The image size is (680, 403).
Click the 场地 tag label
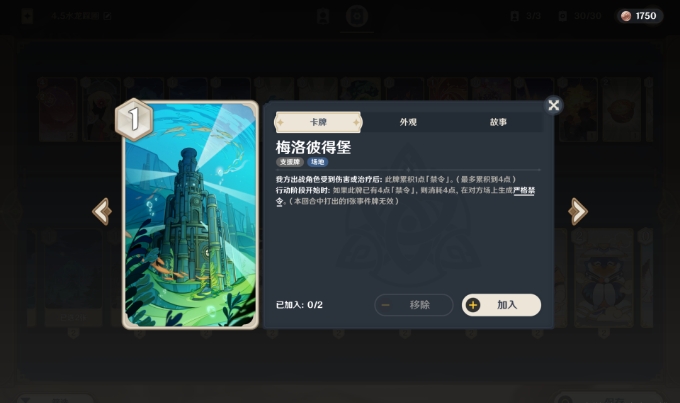317,162
